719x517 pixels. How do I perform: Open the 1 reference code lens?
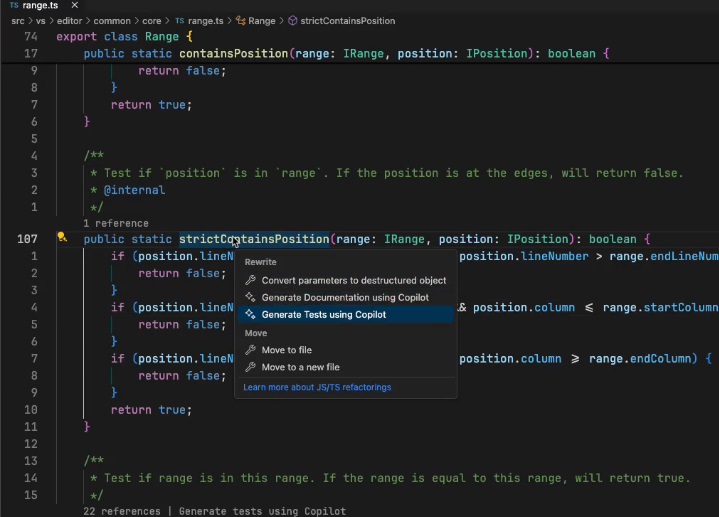click(116, 223)
